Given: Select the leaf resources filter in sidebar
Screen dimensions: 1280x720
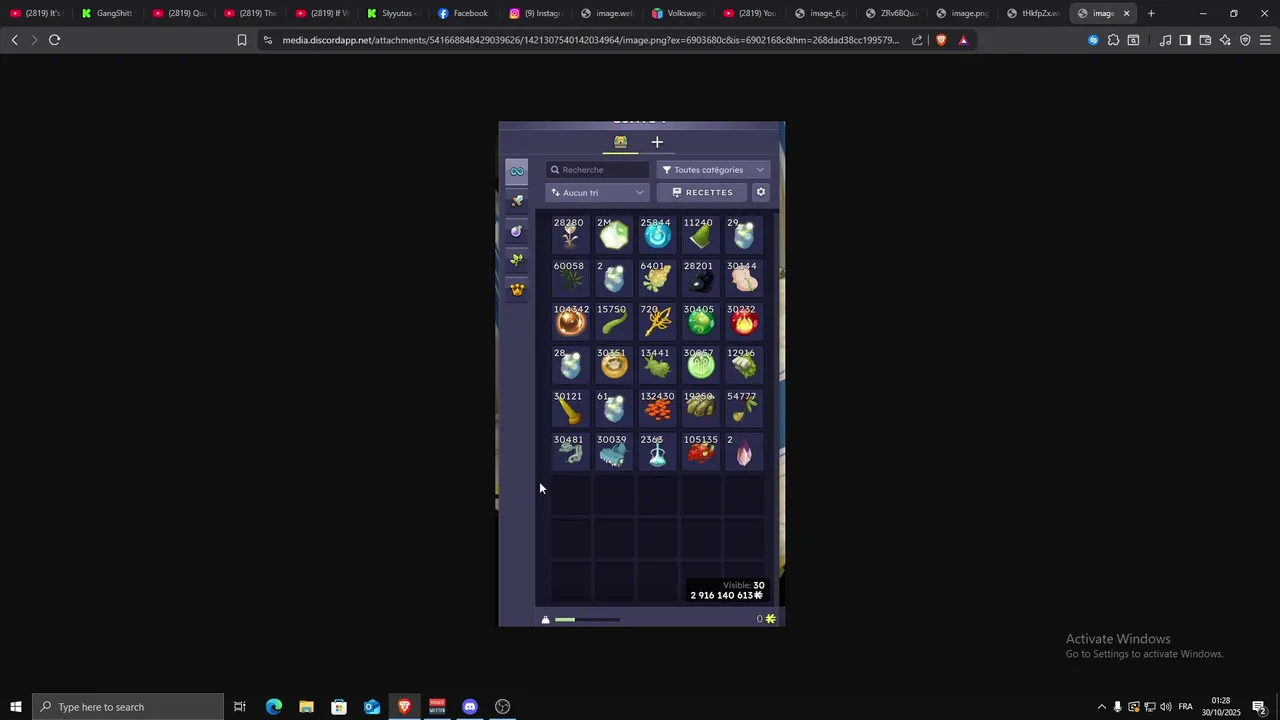Looking at the screenshot, I should point(516,260).
